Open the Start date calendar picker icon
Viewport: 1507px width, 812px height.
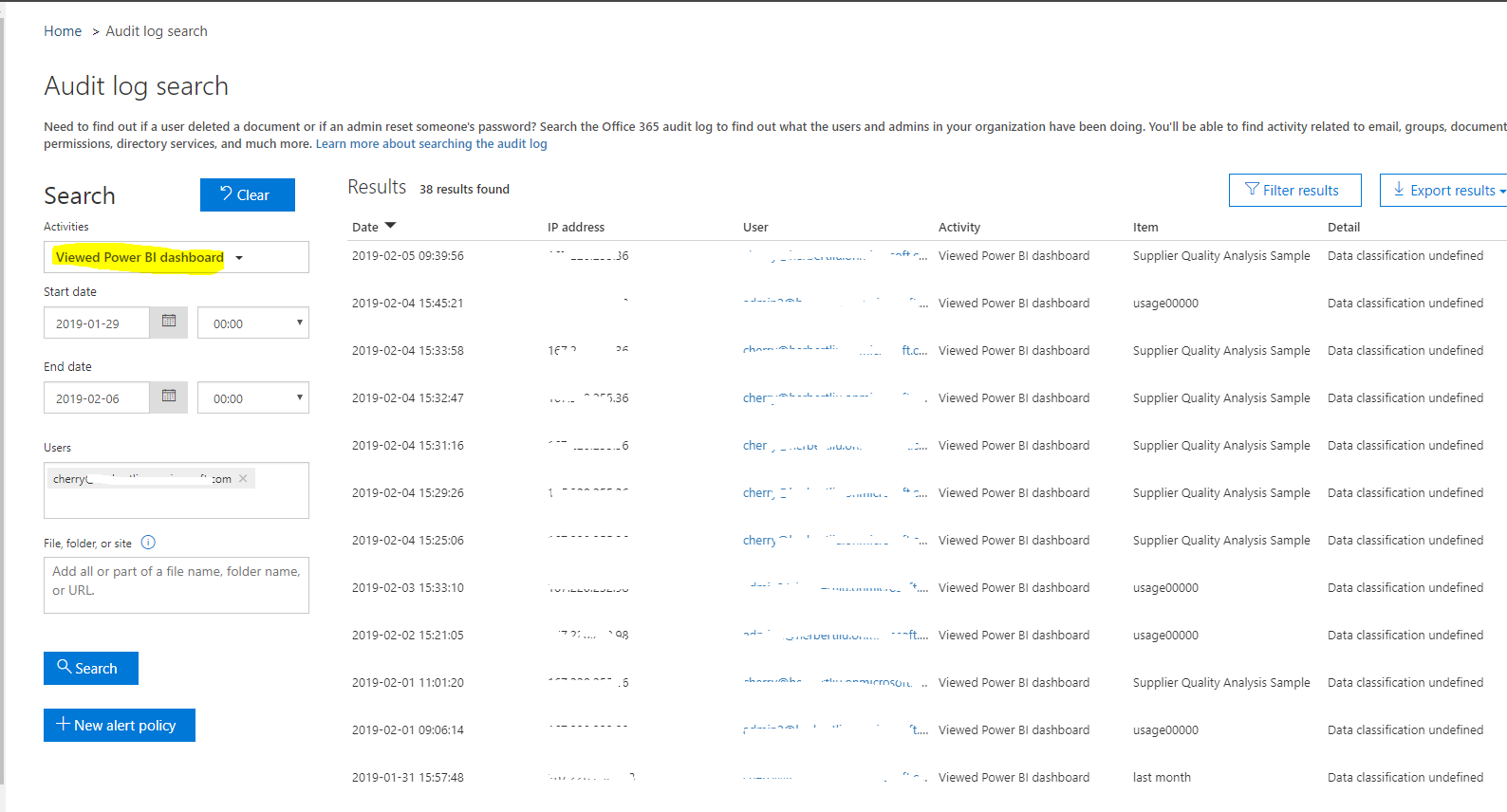click(x=169, y=322)
